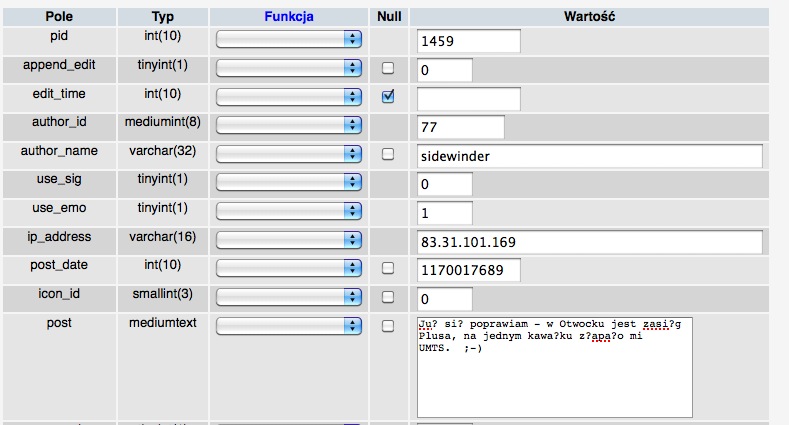Uncheck the Null checkbox for edit_time

pyautogui.click(x=388, y=97)
